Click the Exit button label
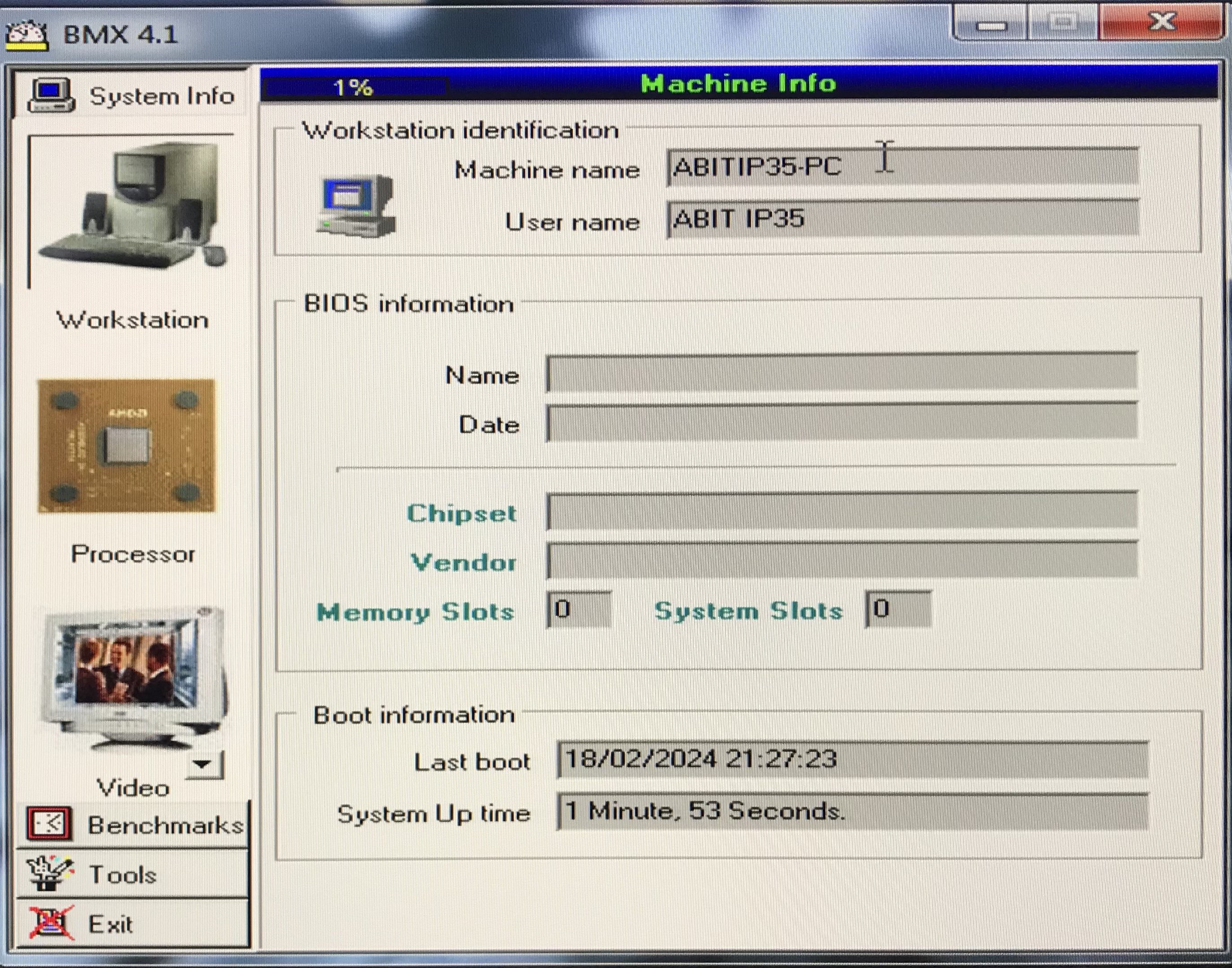This screenshot has height=968, width=1232. coord(111,925)
